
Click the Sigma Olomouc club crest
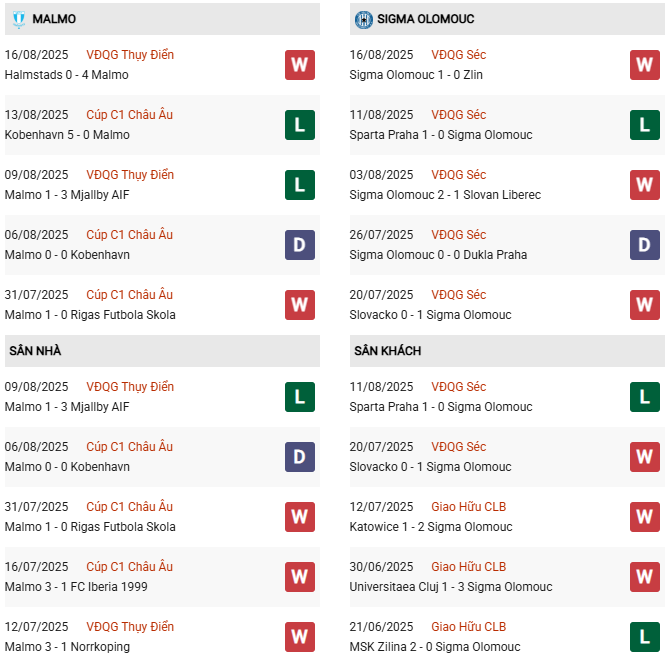click(x=364, y=19)
